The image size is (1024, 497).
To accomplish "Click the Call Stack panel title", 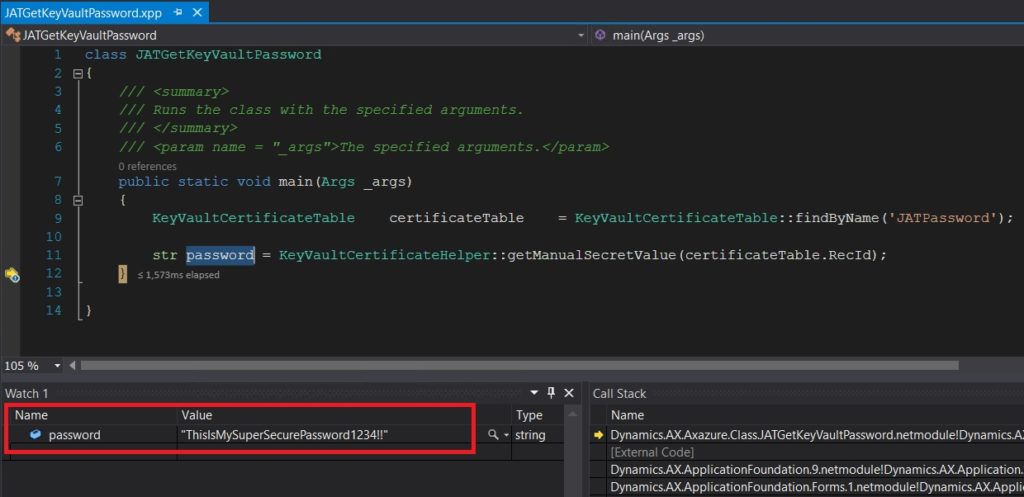I will (619, 394).
